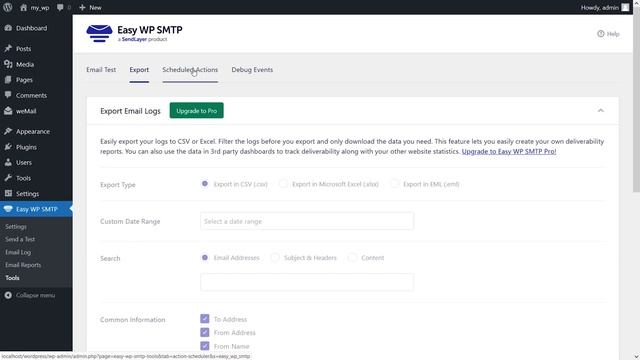
Task: Open the Custom Date Range picker
Action: tap(307, 221)
